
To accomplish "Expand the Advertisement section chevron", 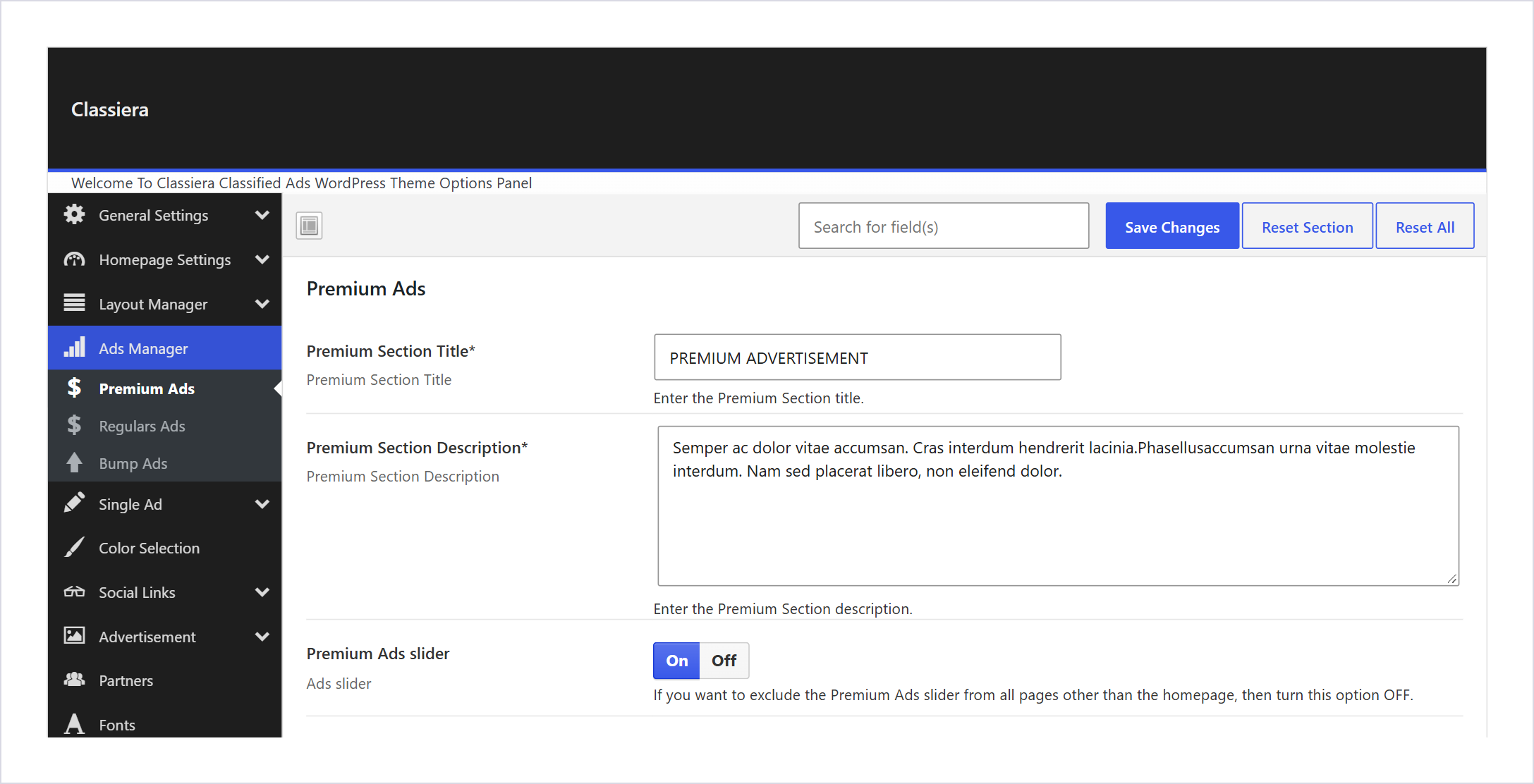I will 262,637.
